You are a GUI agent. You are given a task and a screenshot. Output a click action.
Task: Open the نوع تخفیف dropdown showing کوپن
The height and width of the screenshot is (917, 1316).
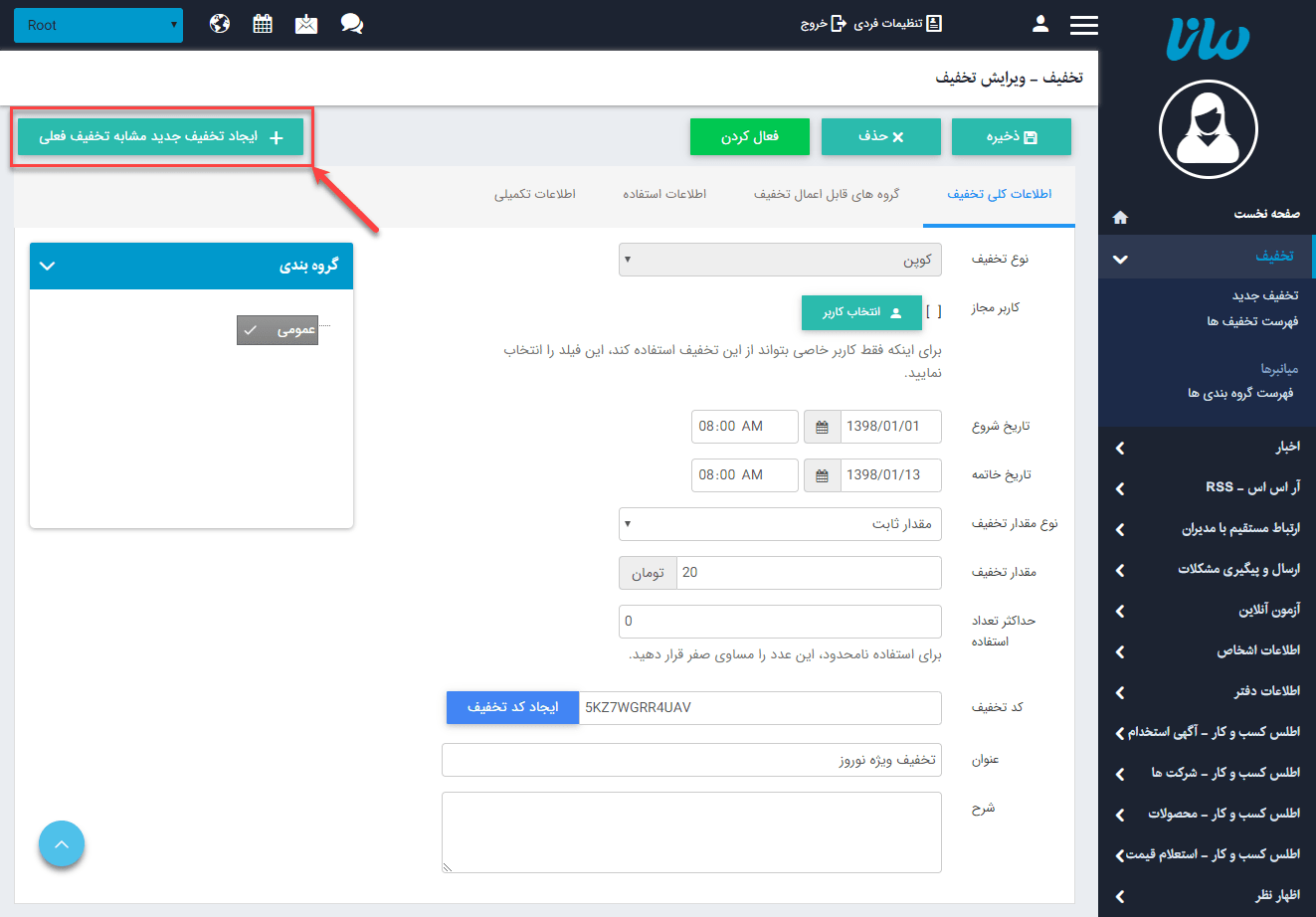(780, 259)
